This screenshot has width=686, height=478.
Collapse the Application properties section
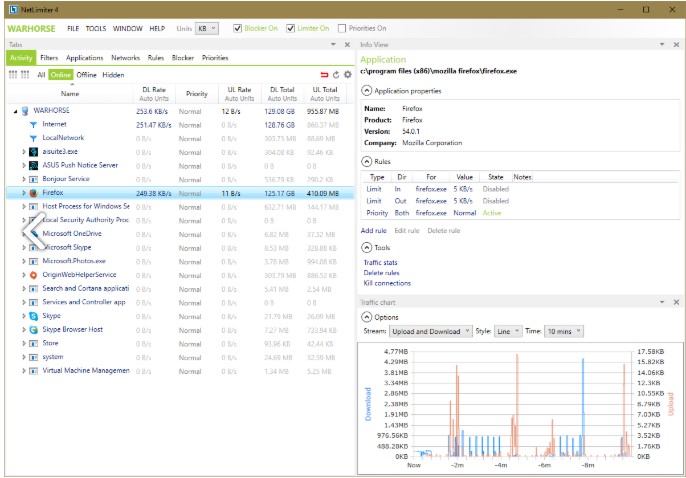click(x=366, y=91)
